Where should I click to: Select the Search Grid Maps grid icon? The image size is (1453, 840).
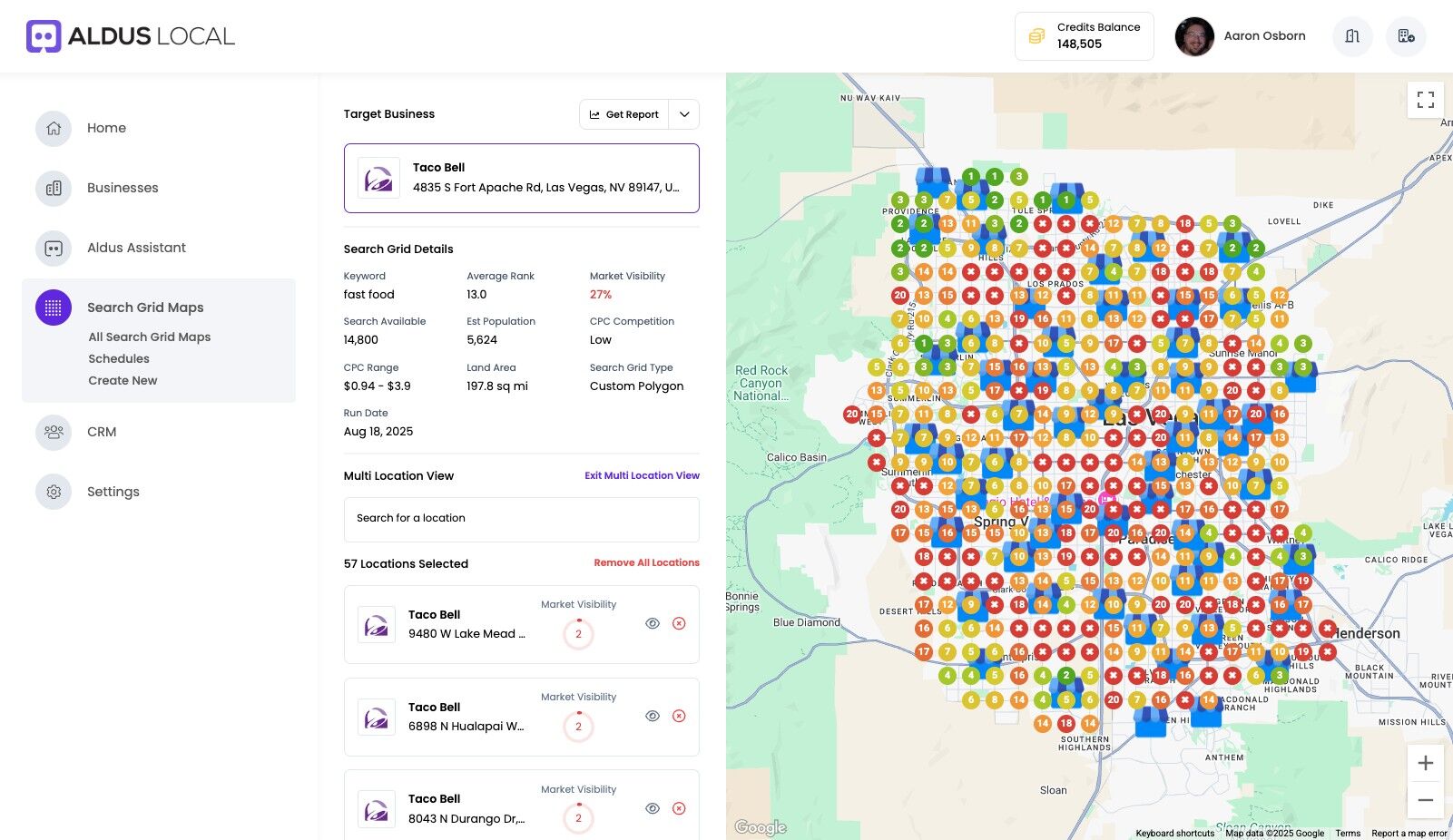click(54, 308)
